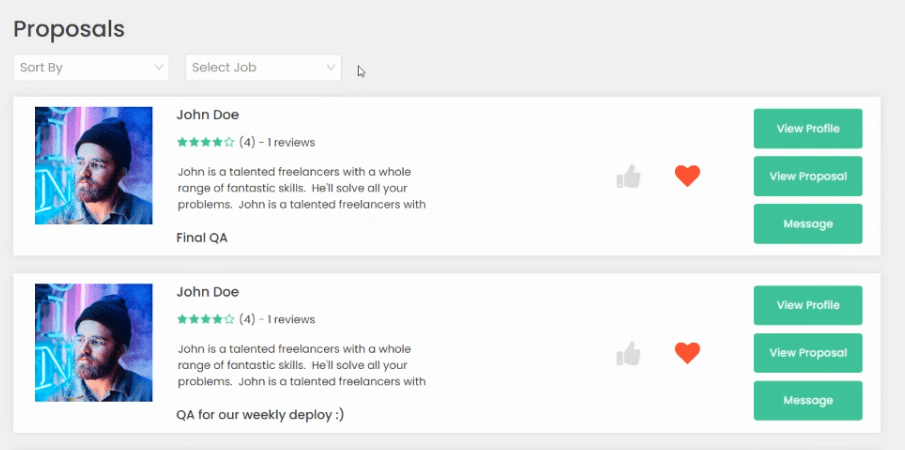Screen dimensions: 905x450
Task: Click thumbs-up icon on weekly deploy proposal
Action: tap(629, 353)
